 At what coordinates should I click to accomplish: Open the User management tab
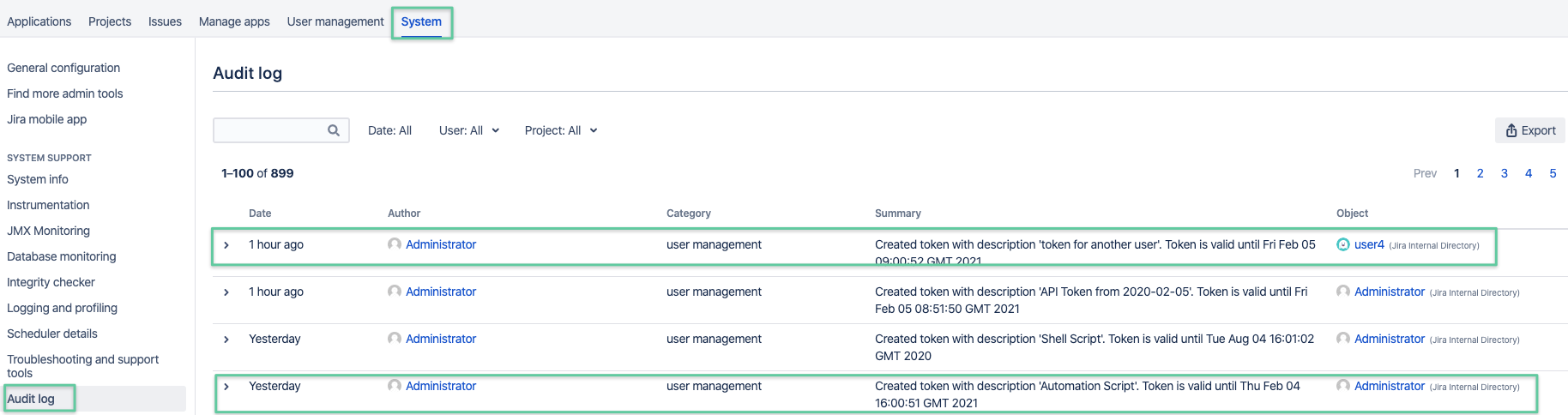[335, 21]
